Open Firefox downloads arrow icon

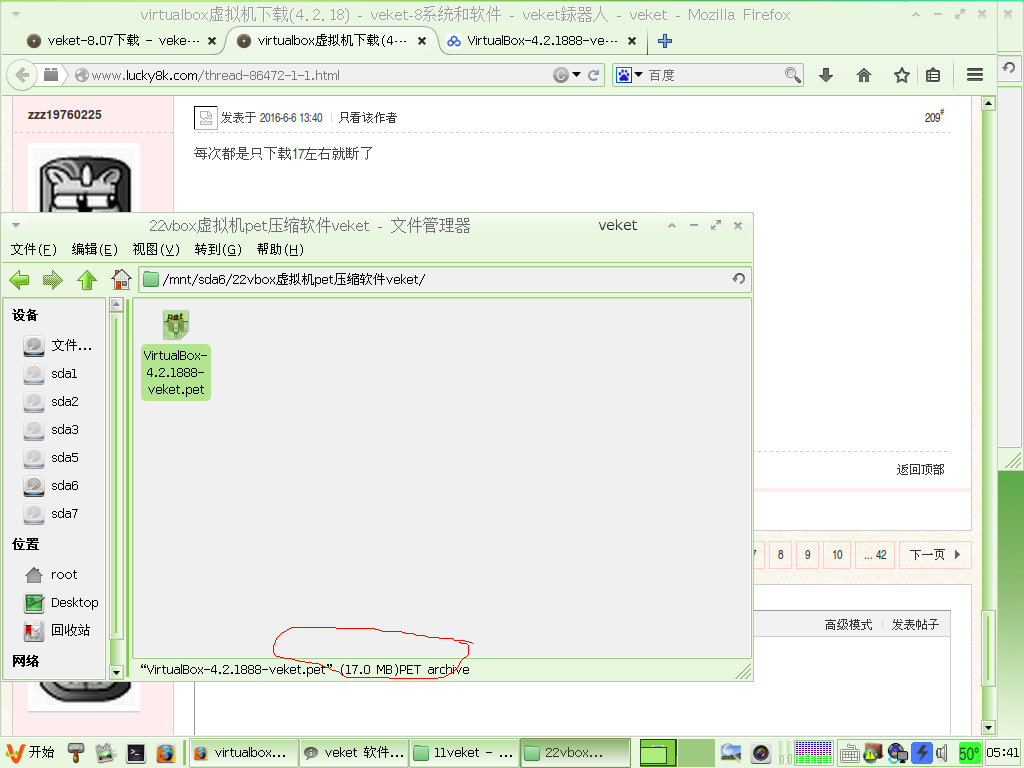pos(826,75)
